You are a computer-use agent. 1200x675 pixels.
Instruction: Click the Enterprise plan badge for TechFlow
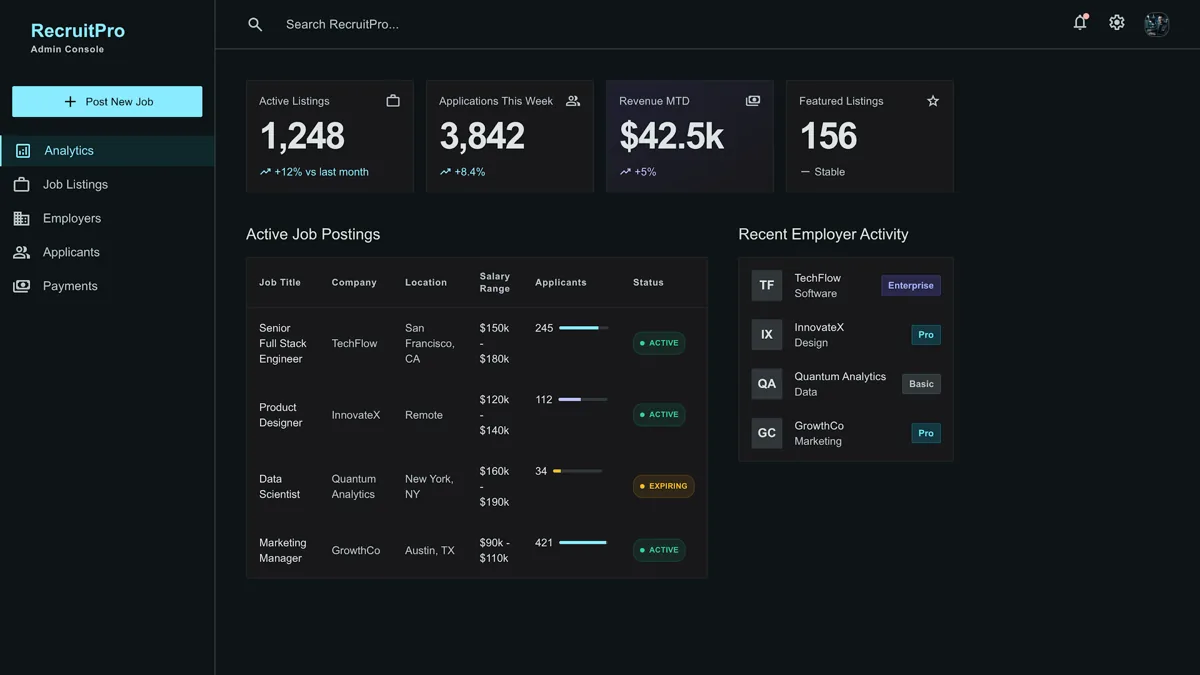tap(911, 285)
